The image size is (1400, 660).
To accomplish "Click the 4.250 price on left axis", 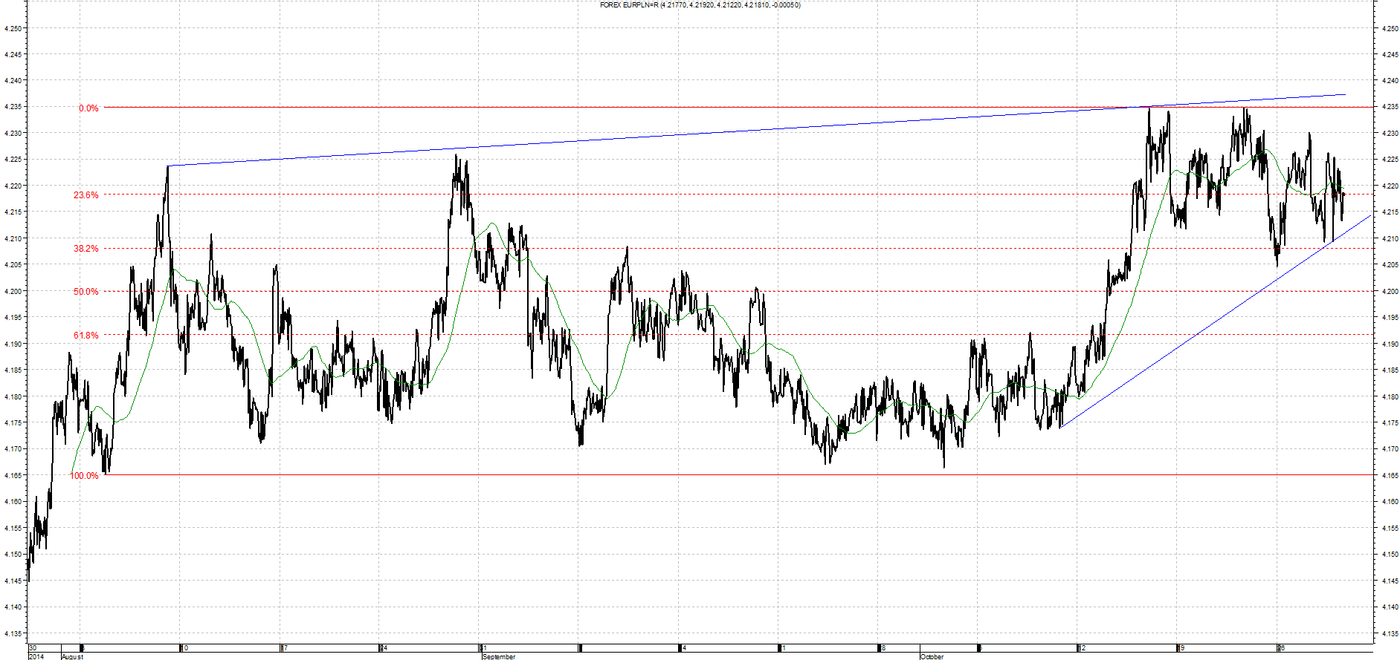I will tap(13, 28).
